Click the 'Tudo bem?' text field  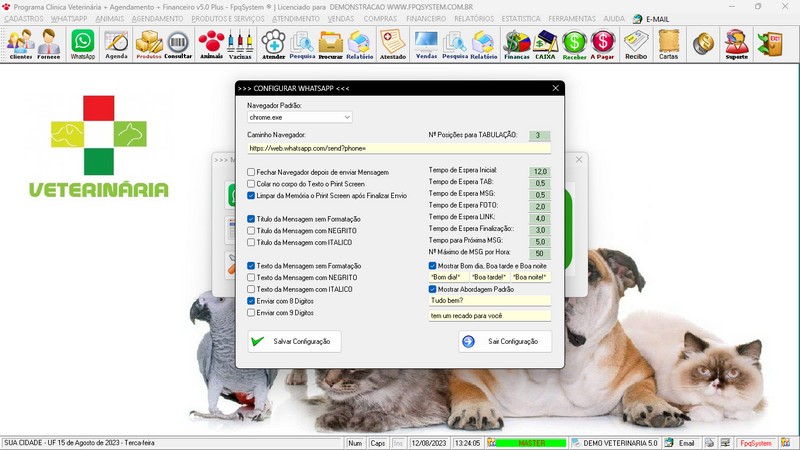[x=490, y=301]
